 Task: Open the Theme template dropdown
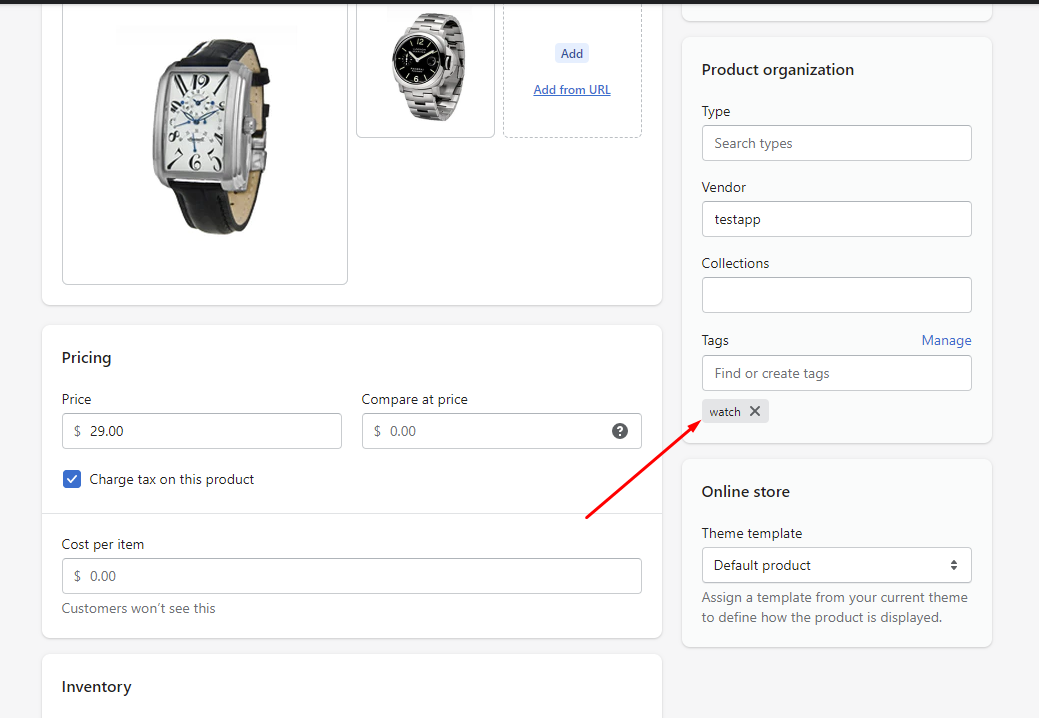click(x=836, y=565)
